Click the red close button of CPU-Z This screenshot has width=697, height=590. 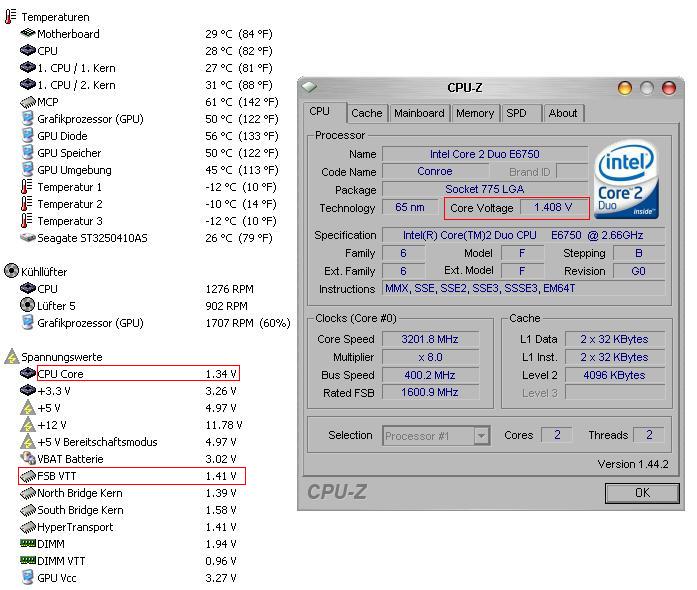click(x=669, y=88)
